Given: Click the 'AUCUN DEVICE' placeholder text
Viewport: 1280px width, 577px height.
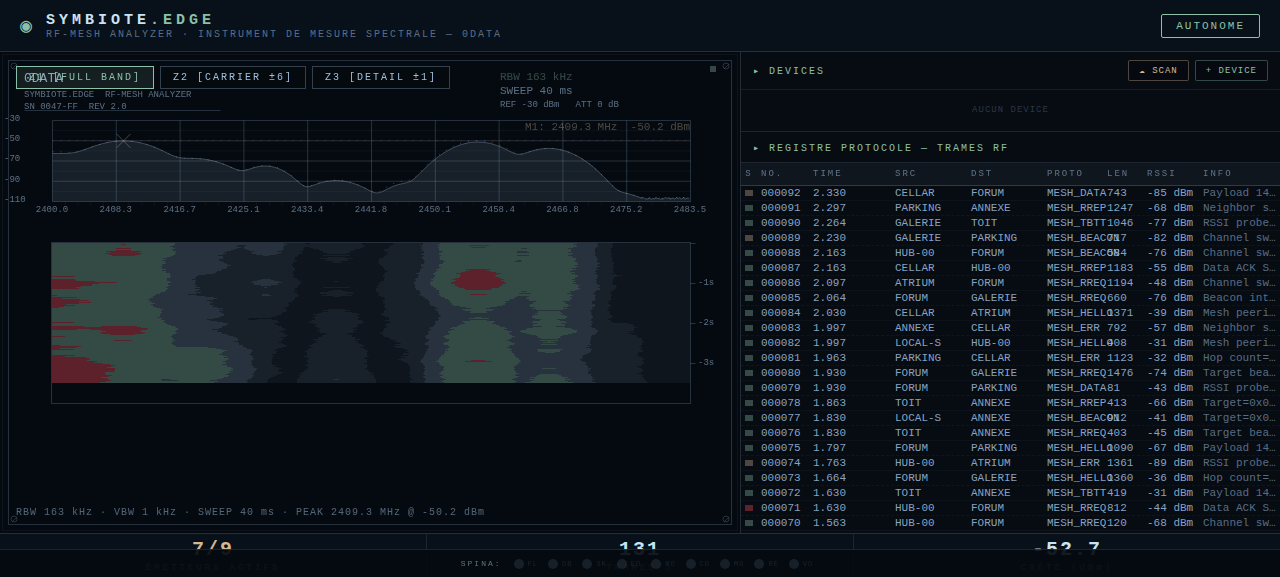Looking at the screenshot, I should pyautogui.click(x=1010, y=110).
